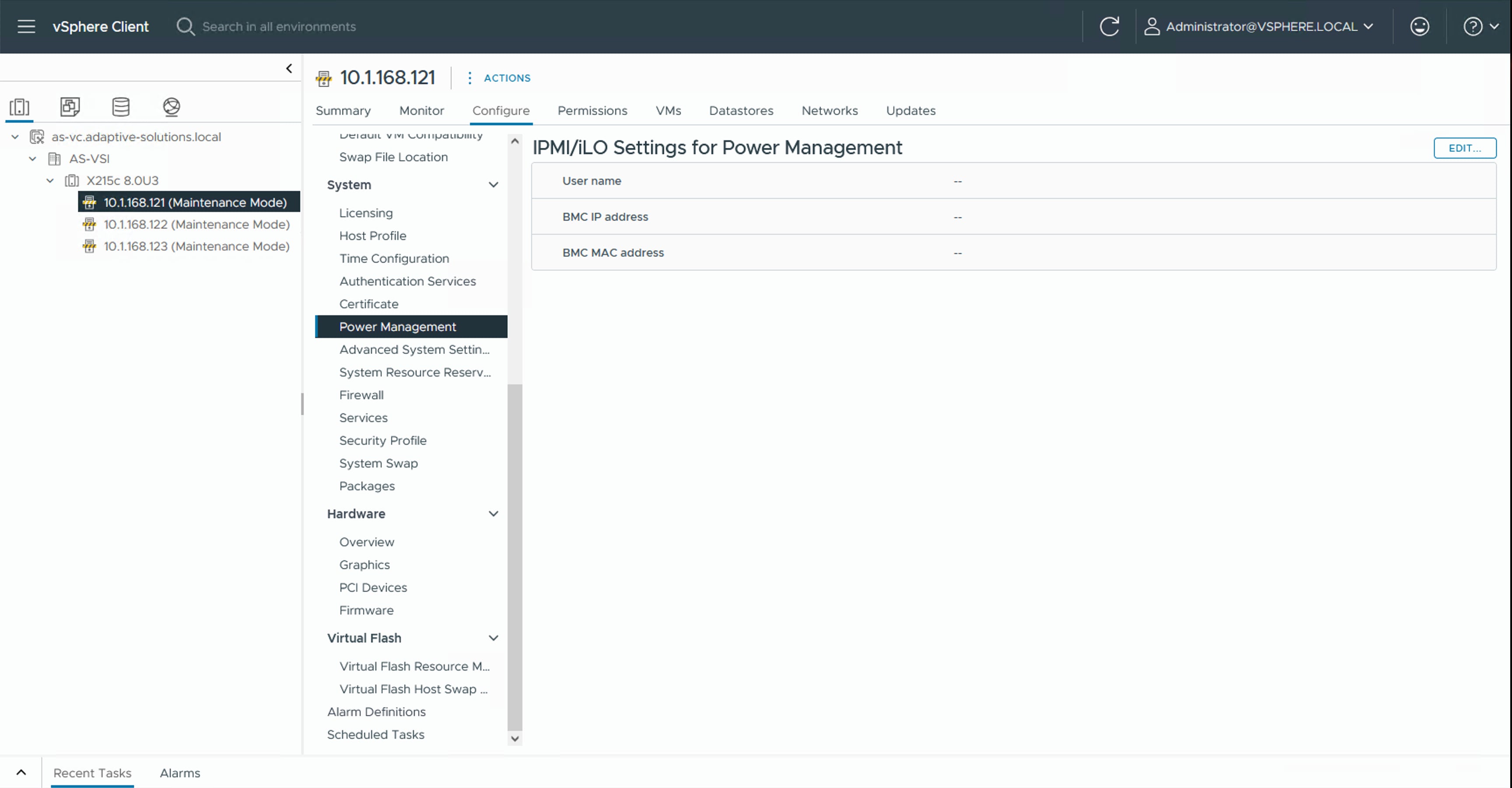Switch to VMs and Templates inventory icon

pos(70,107)
